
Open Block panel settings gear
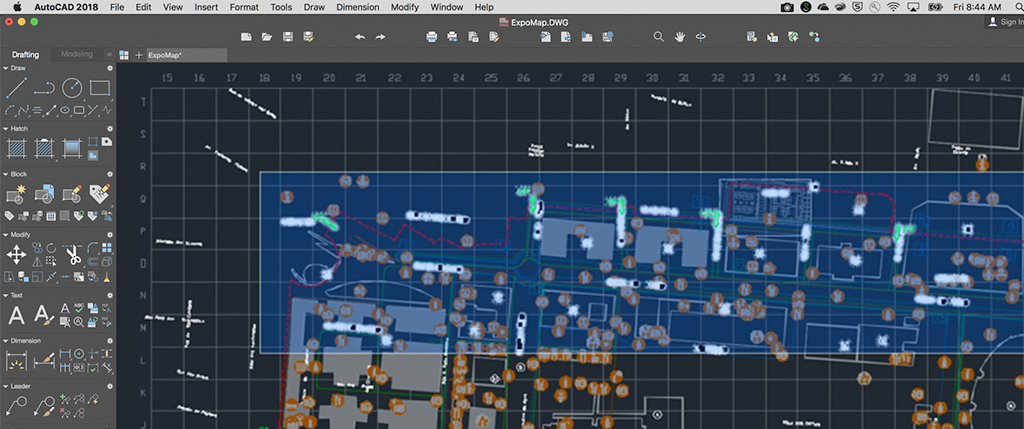point(108,173)
